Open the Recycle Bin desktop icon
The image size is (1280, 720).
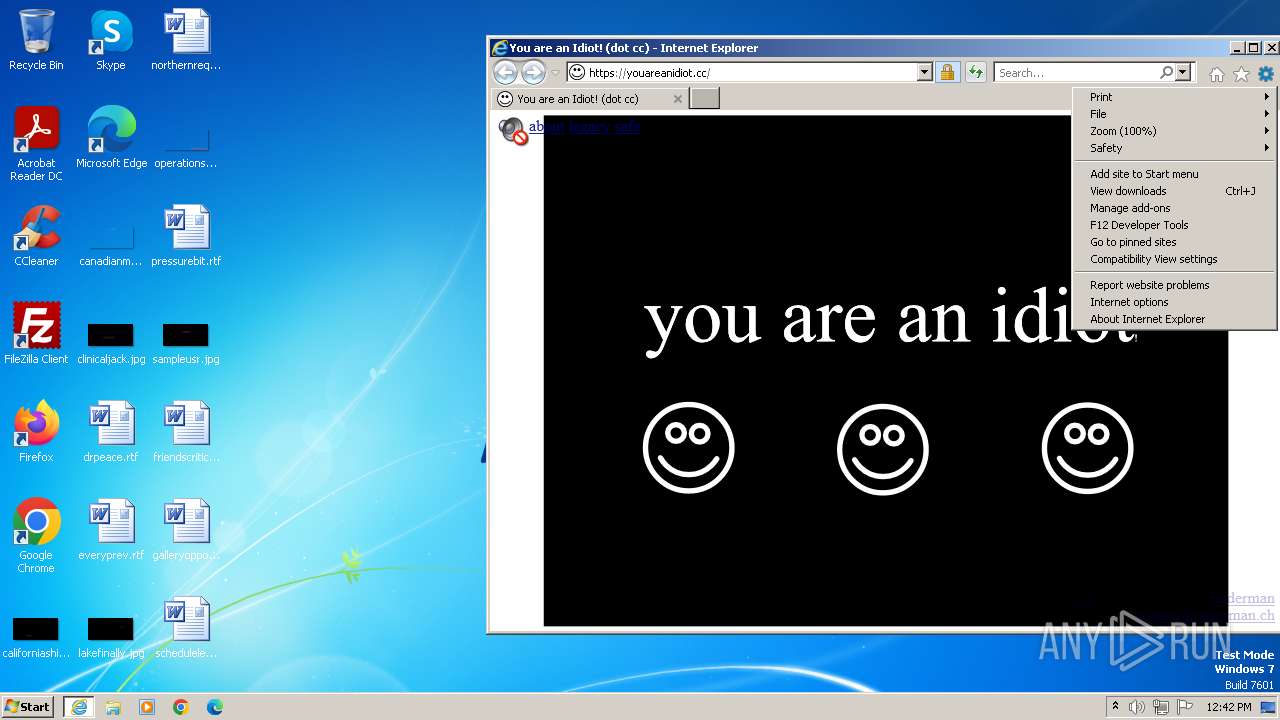(x=36, y=40)
